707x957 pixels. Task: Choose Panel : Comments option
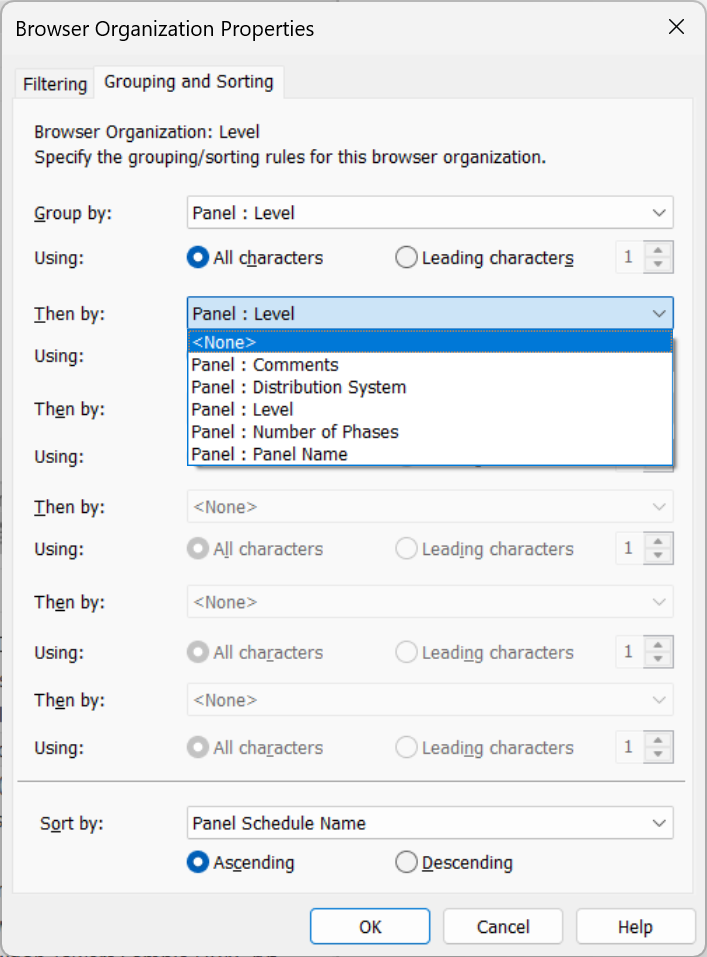click(x=265, y=365)
